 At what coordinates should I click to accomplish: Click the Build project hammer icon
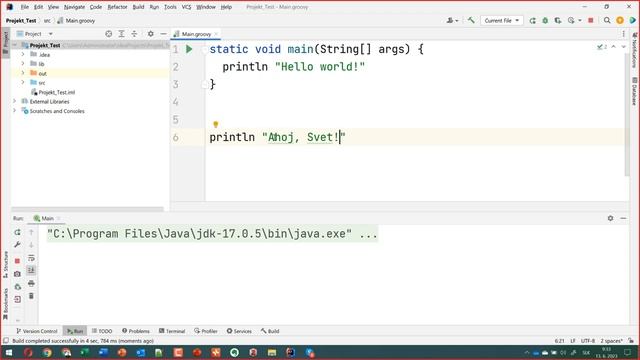pos(471,20)
